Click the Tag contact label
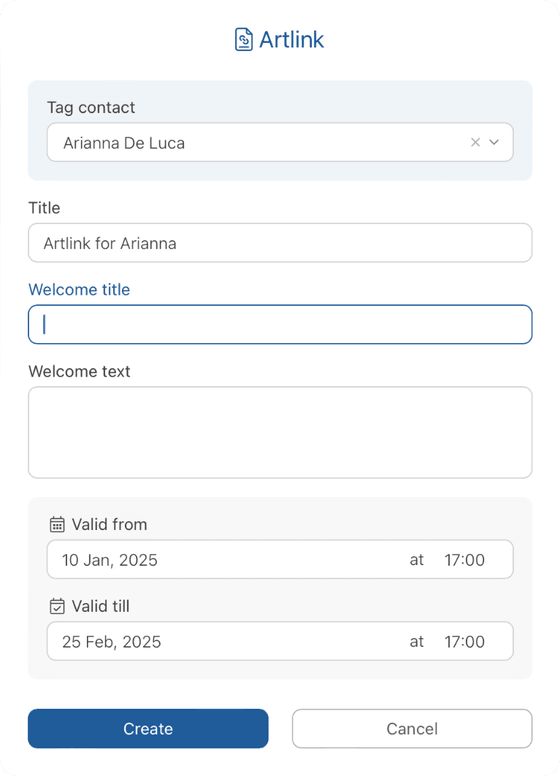The image size is (560, 776). (91, 107)
